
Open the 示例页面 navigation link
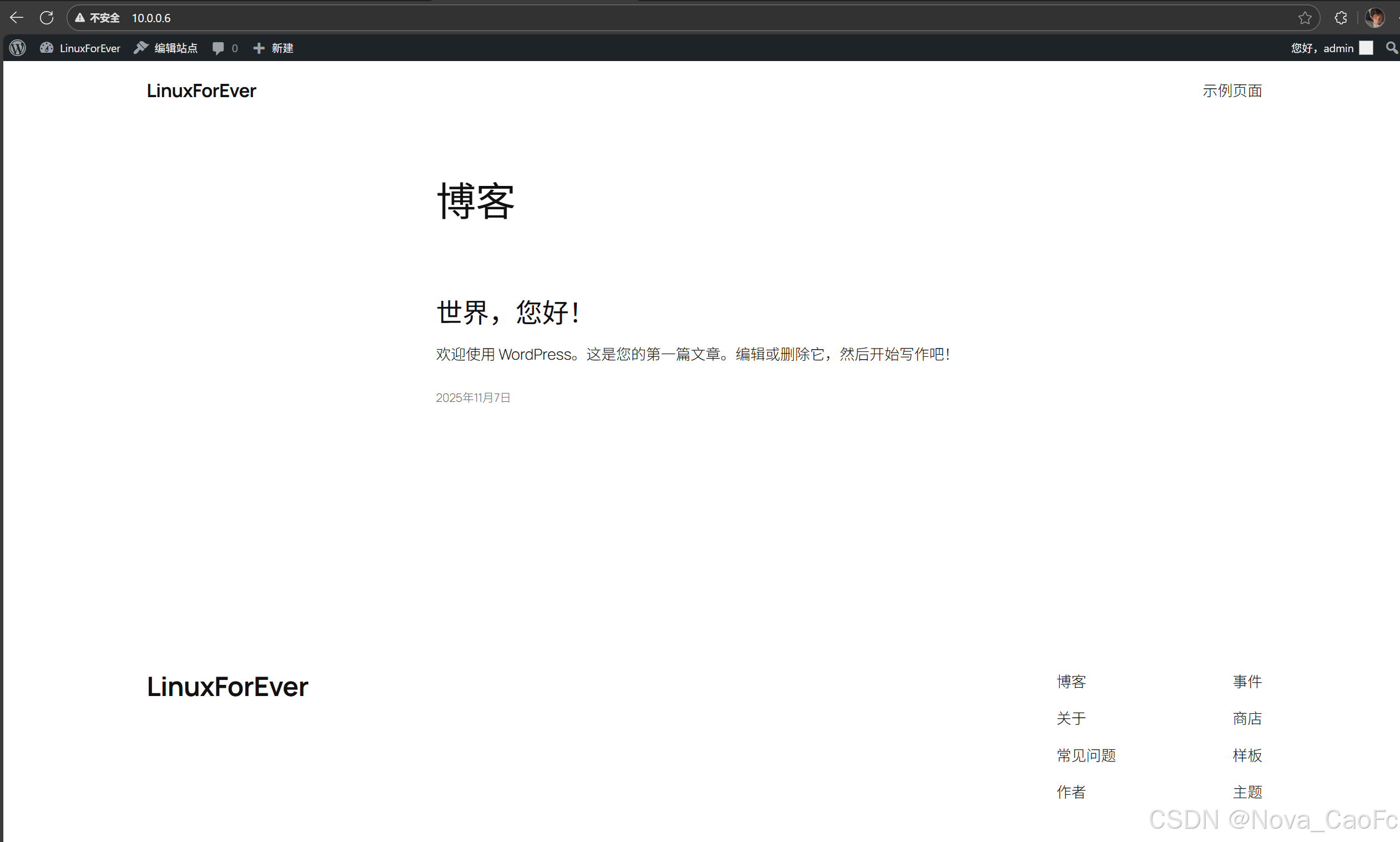[x=1231, y=91]
